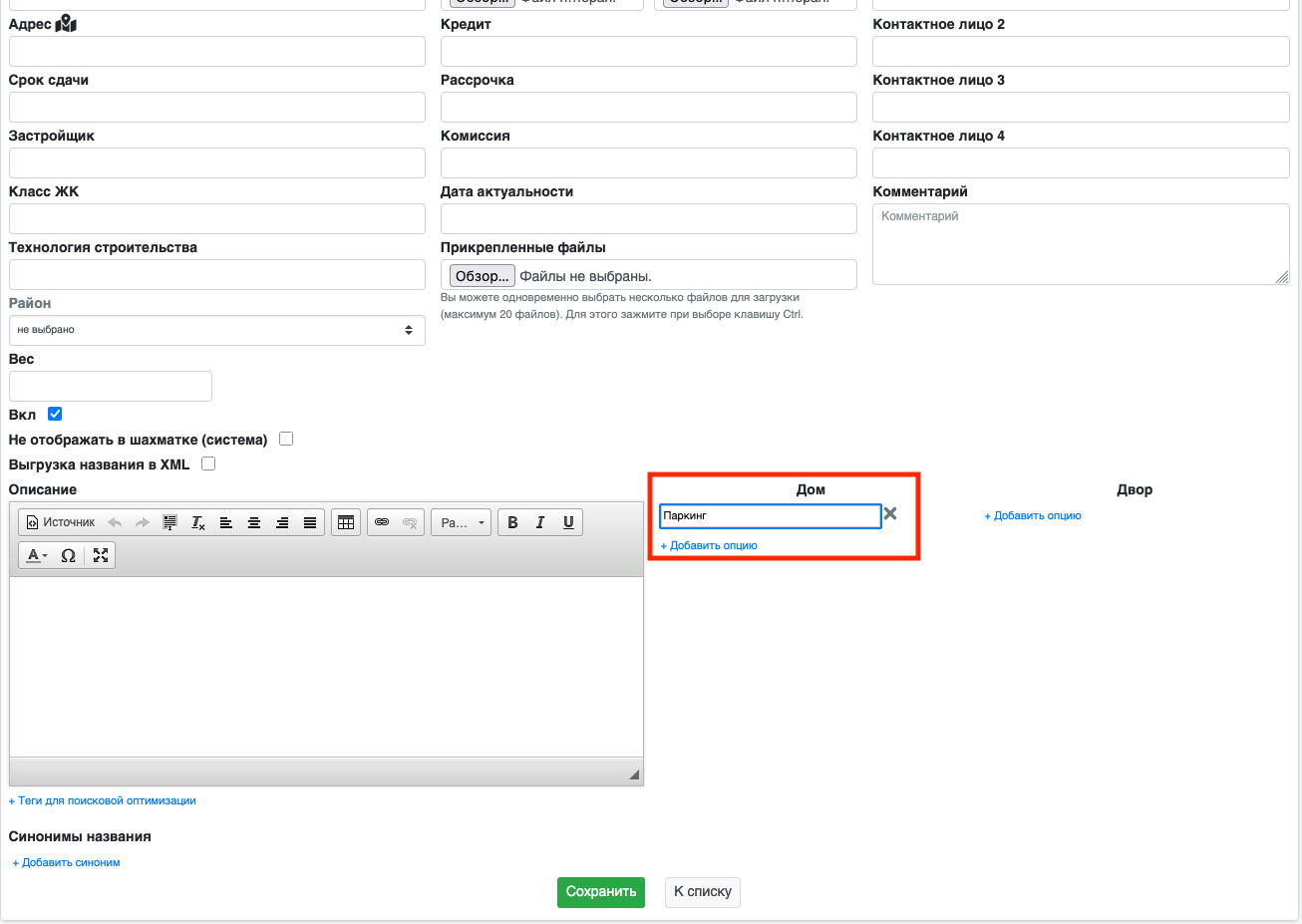Select the Контактное лицо 4 field

[1081, 162]
